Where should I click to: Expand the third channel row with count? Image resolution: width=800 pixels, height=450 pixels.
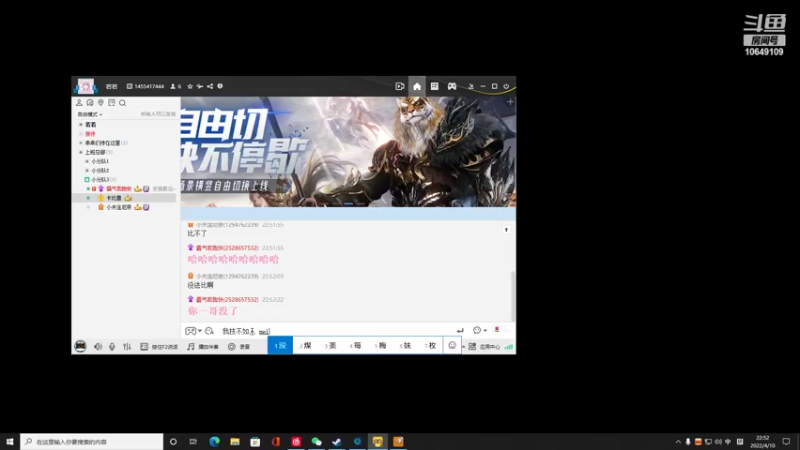(x=81, y=143)
